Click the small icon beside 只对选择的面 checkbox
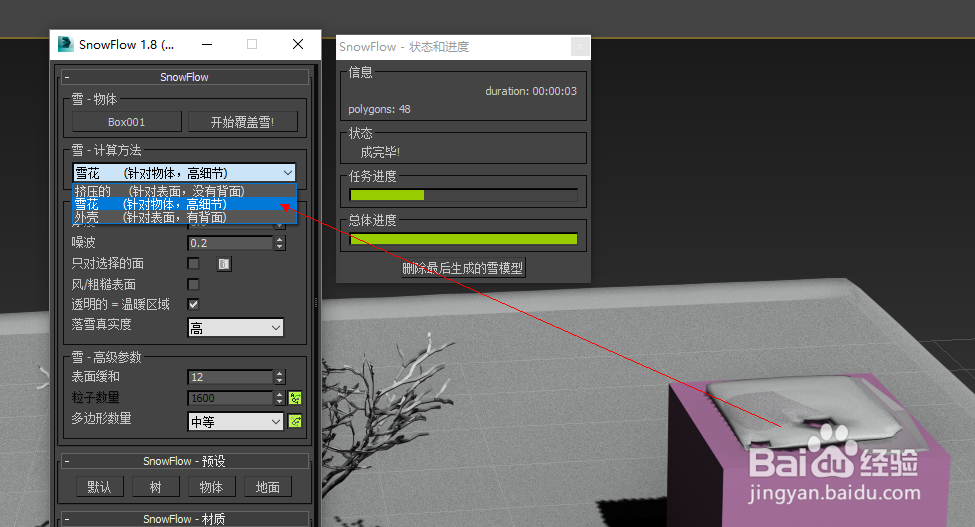975x527 pixels. (224, 264)
